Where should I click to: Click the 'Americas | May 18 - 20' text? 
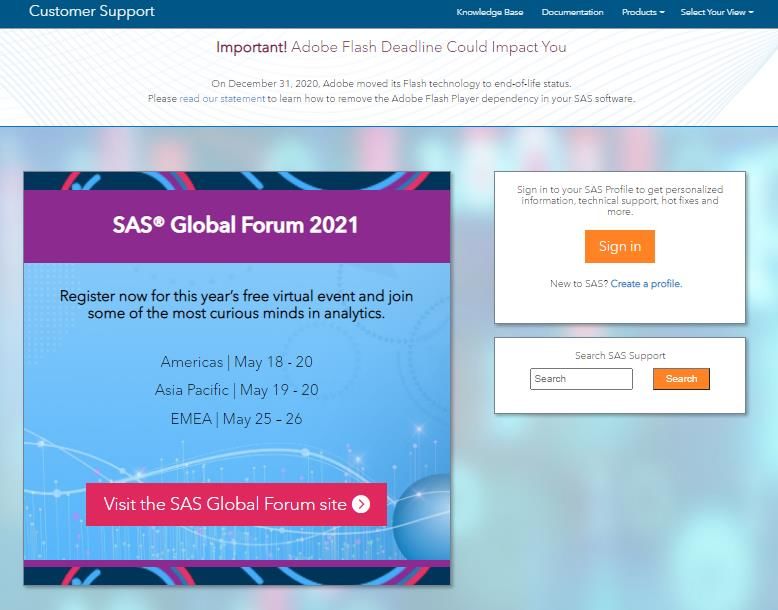point(236,362)
